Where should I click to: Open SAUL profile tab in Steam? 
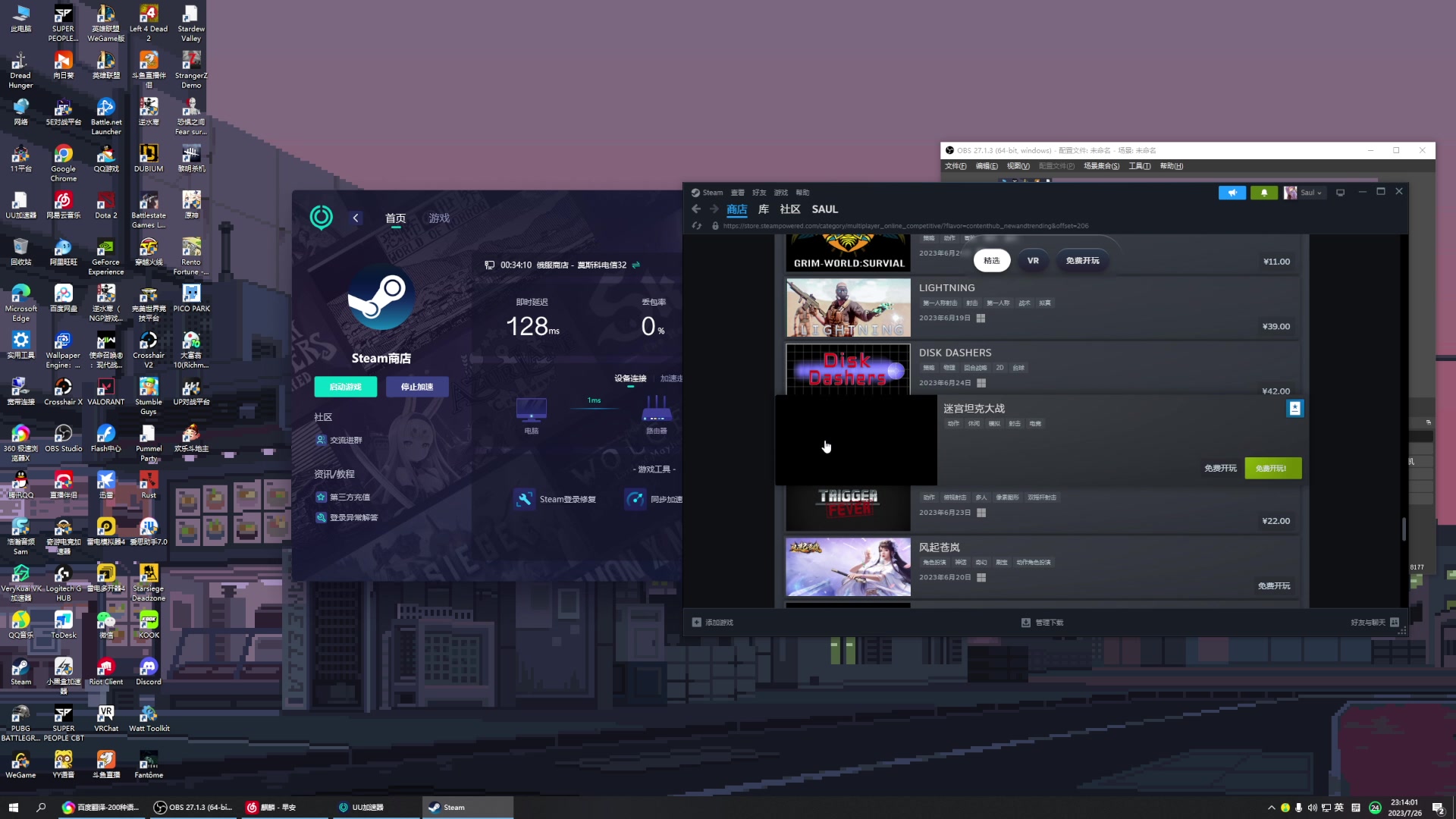(x=825, y=209)
